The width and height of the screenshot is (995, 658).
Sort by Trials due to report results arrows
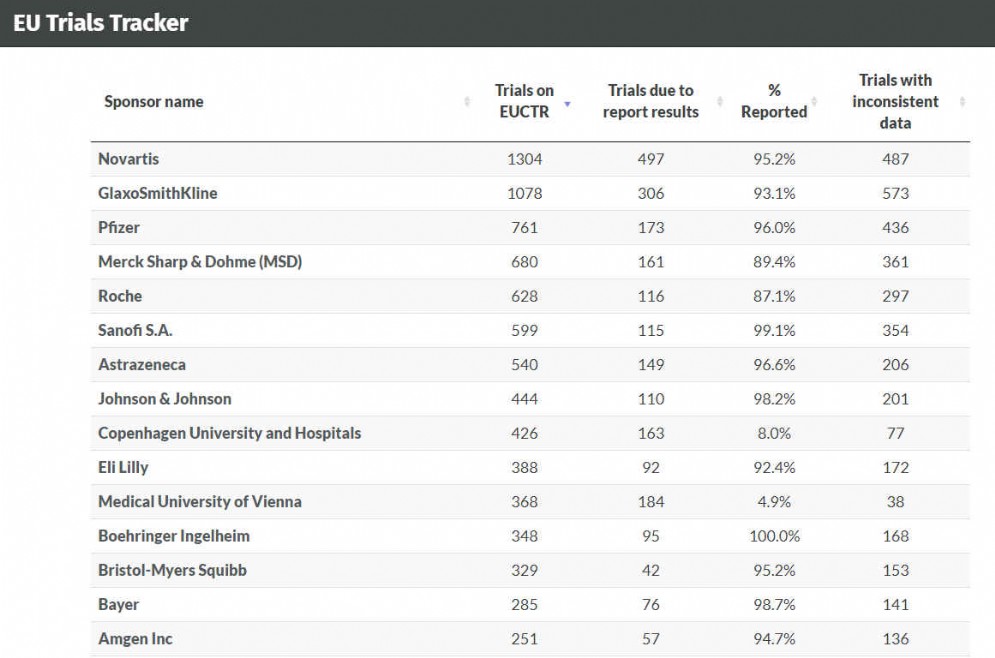tap(720, 102)
